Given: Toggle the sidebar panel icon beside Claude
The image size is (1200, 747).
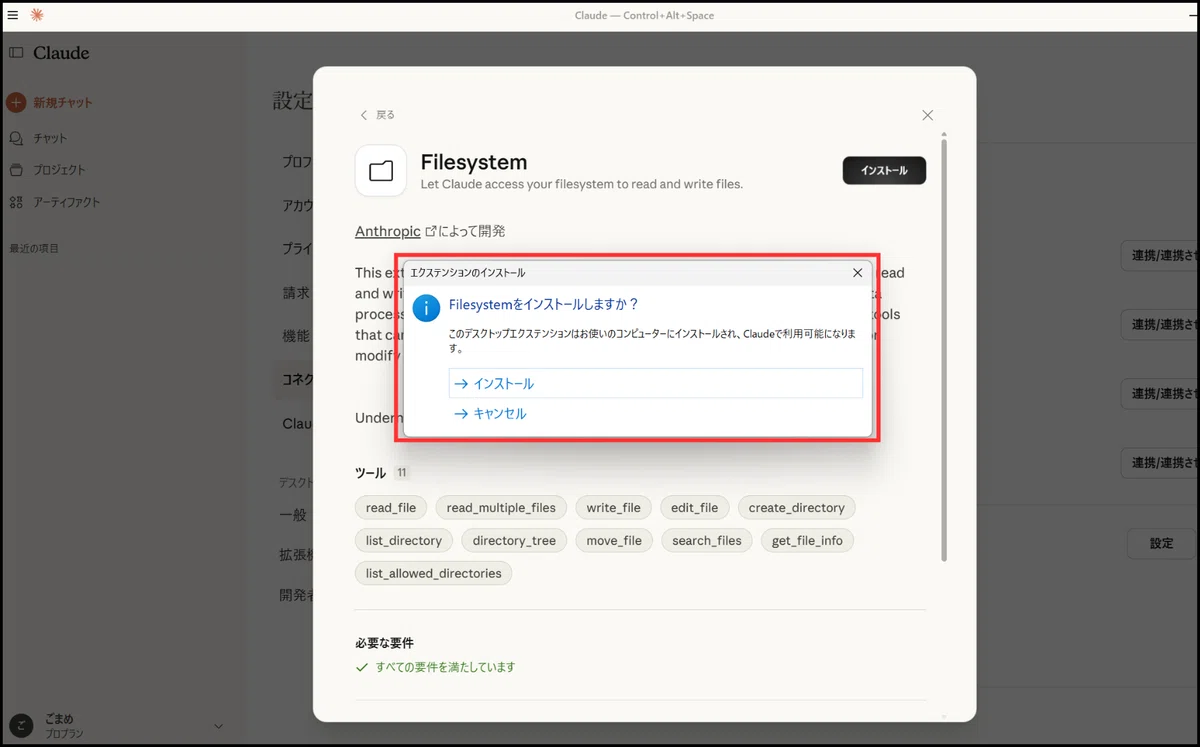Looking at the screenshot, I should coord(16,53).
